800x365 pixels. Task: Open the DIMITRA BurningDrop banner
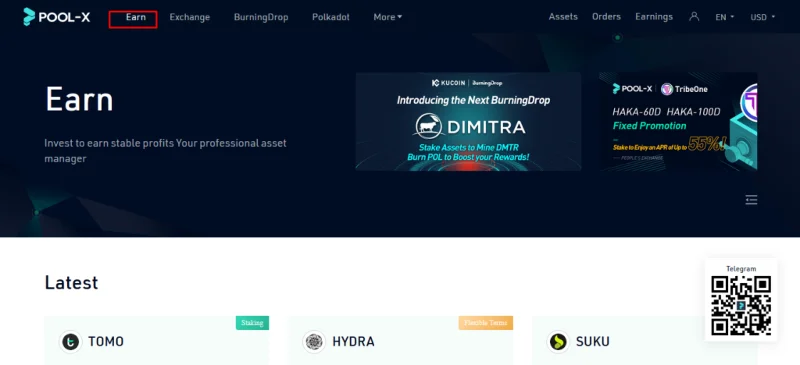click(468, 121)
